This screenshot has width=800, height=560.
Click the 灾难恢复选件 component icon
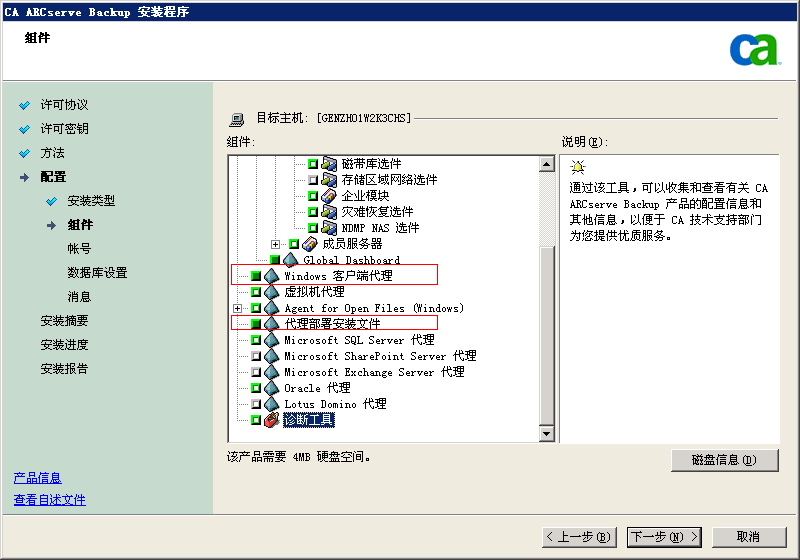coord(329,212)
